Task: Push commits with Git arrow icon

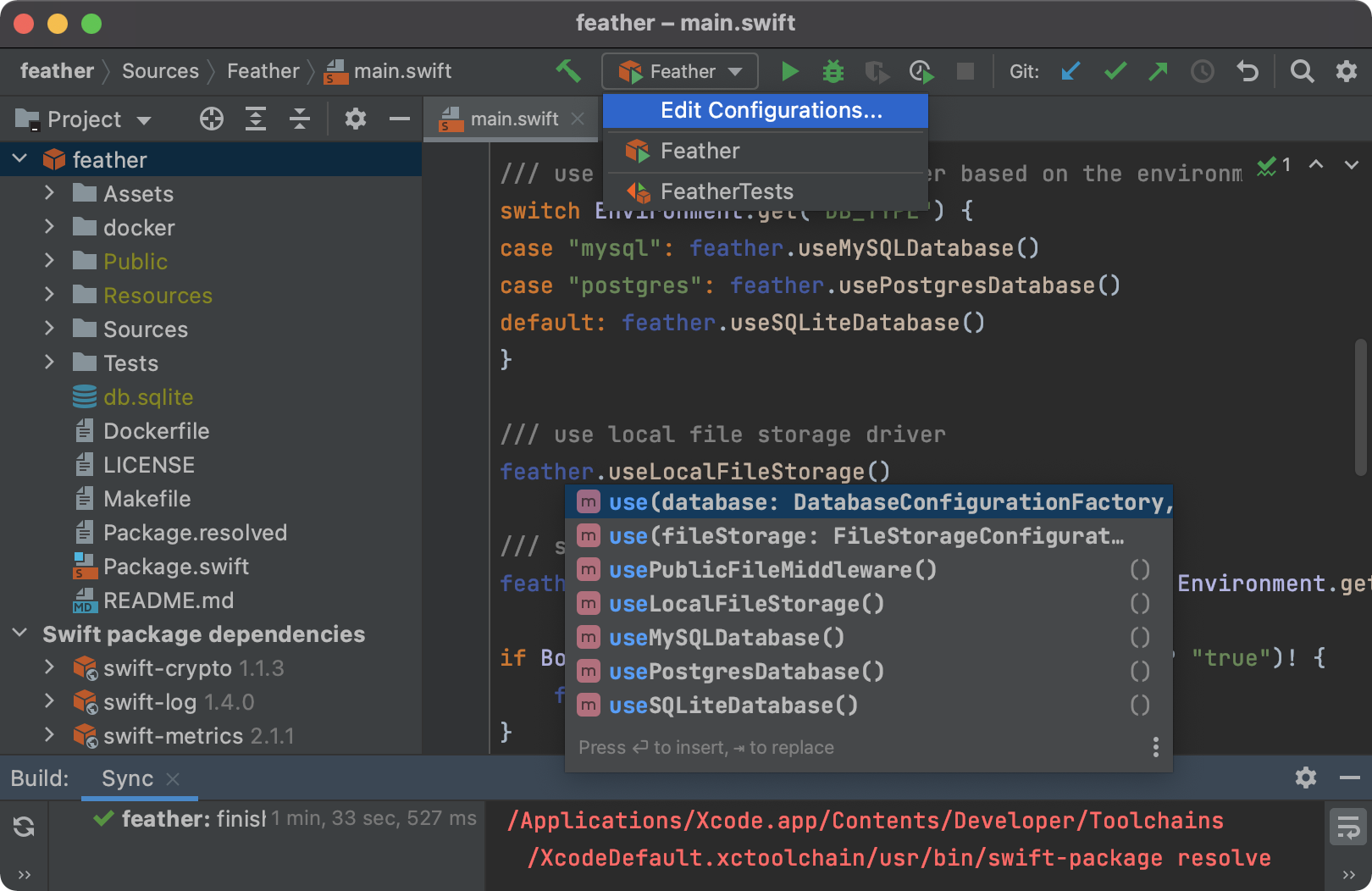Action: point(1158,71)
